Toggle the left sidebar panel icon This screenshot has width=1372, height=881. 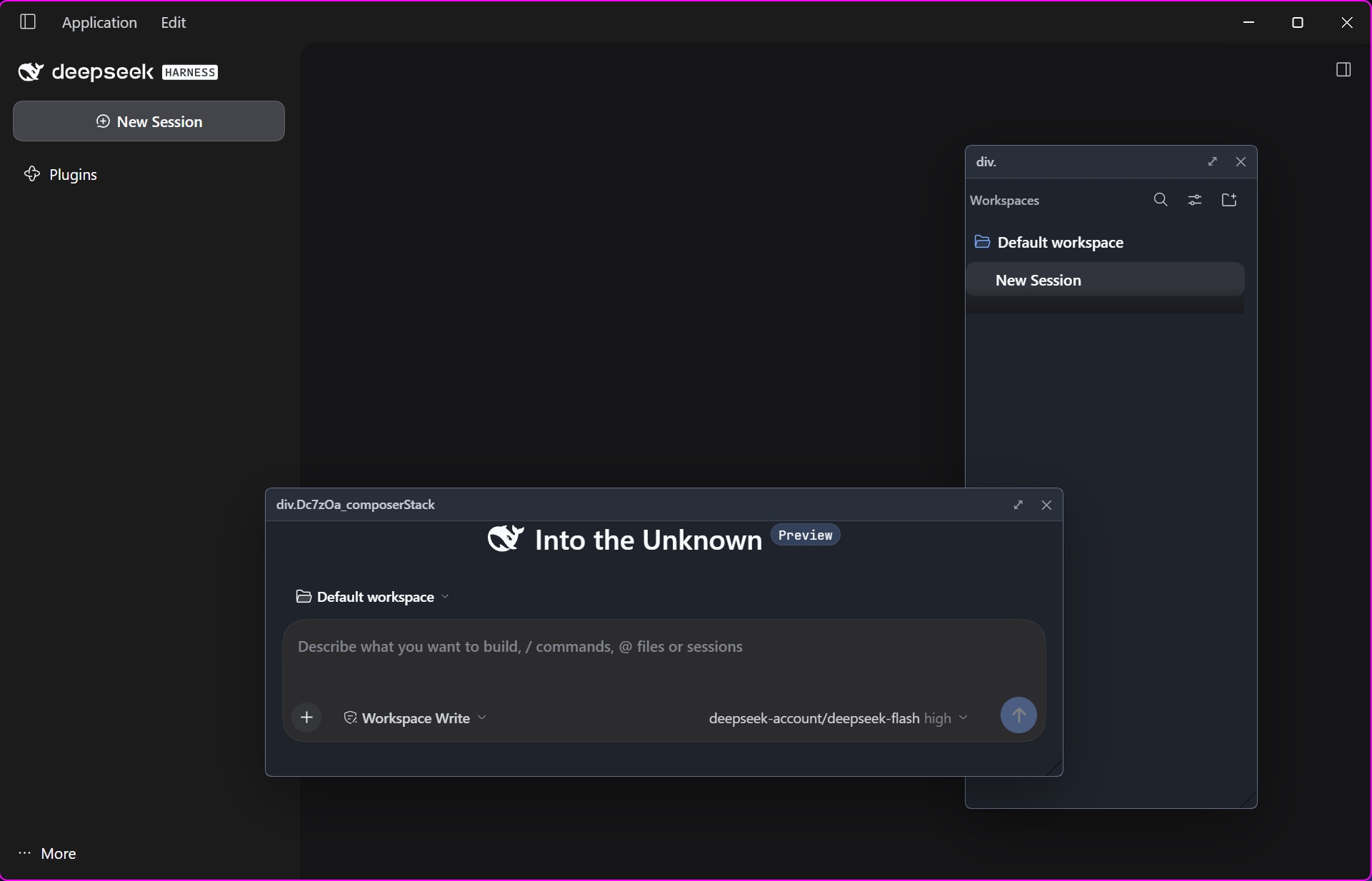28,22
